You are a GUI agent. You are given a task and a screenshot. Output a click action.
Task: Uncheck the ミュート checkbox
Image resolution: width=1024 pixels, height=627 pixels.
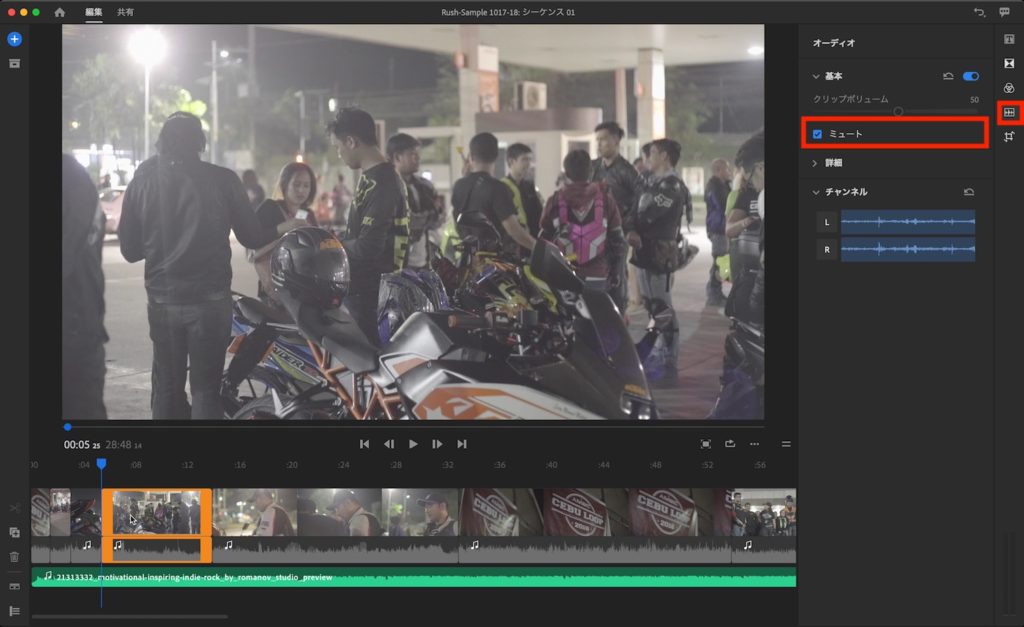click(818, 134)
